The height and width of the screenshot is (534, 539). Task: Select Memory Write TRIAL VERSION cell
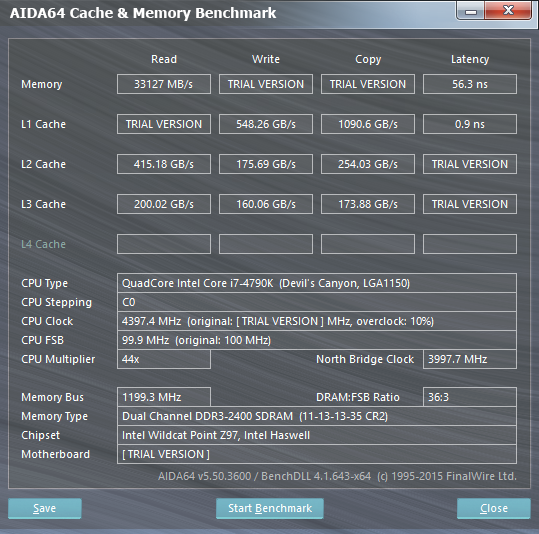[266, 84]
